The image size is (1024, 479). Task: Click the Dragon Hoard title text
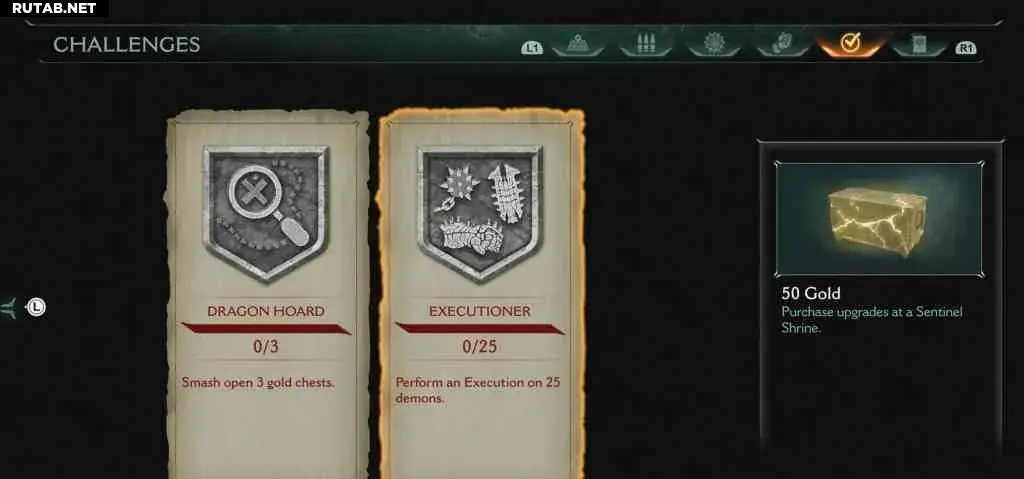point(266,311)
